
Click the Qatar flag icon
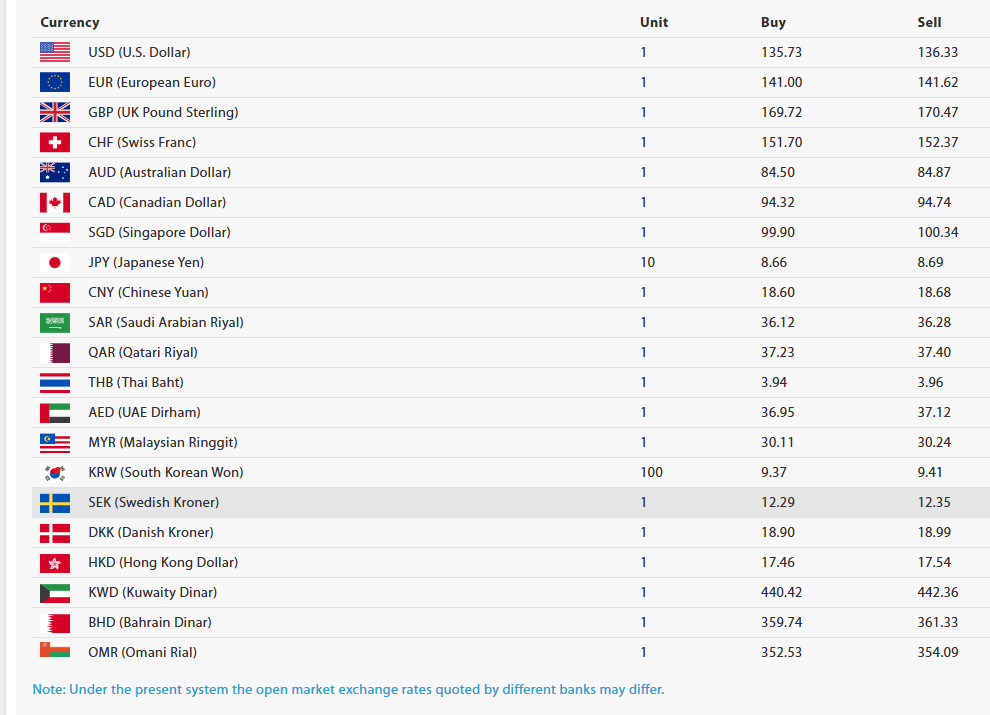pyautogui.click(x=55, y=352)
